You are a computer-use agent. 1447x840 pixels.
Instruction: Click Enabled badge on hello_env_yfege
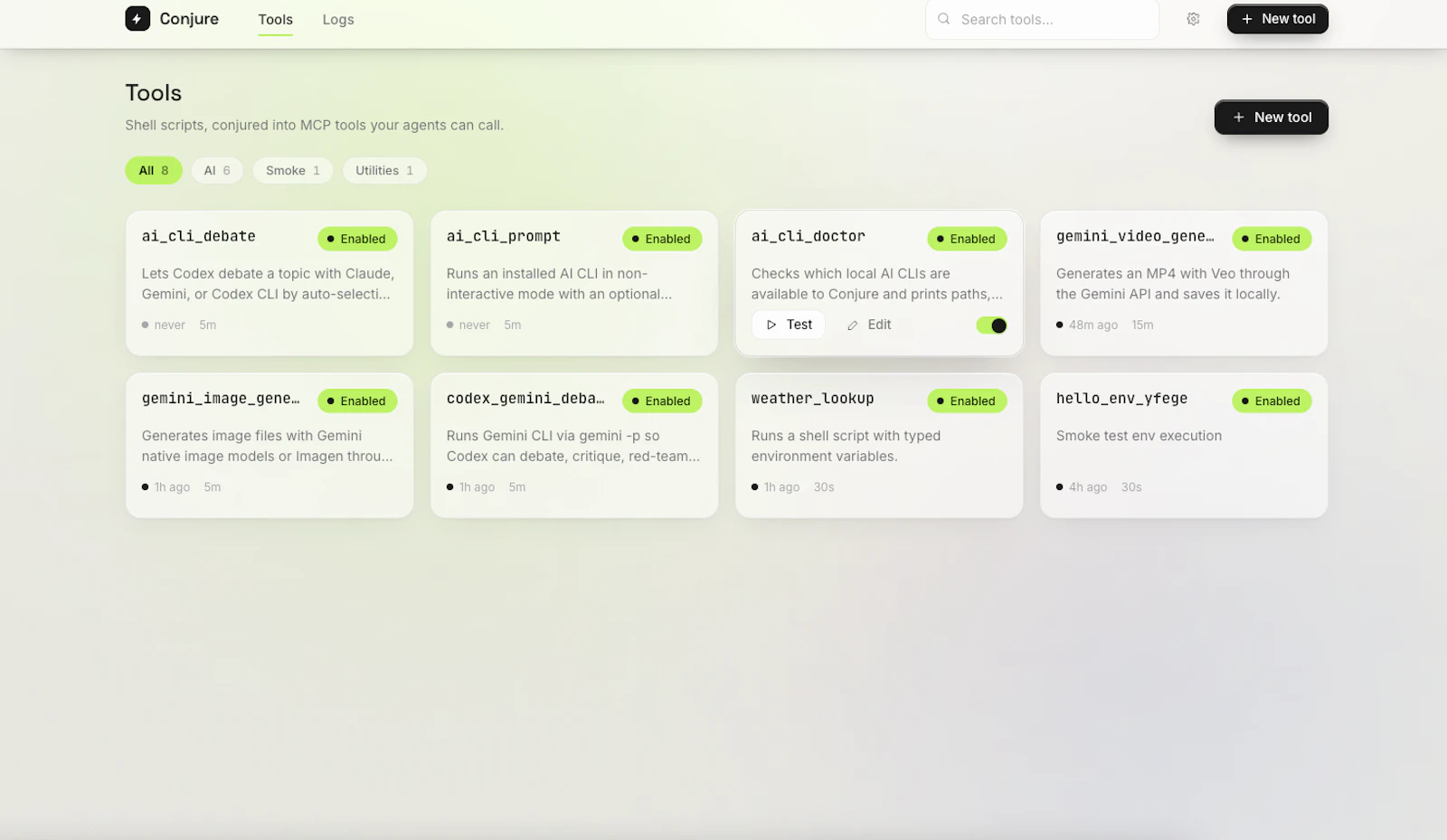(1272, 401)
